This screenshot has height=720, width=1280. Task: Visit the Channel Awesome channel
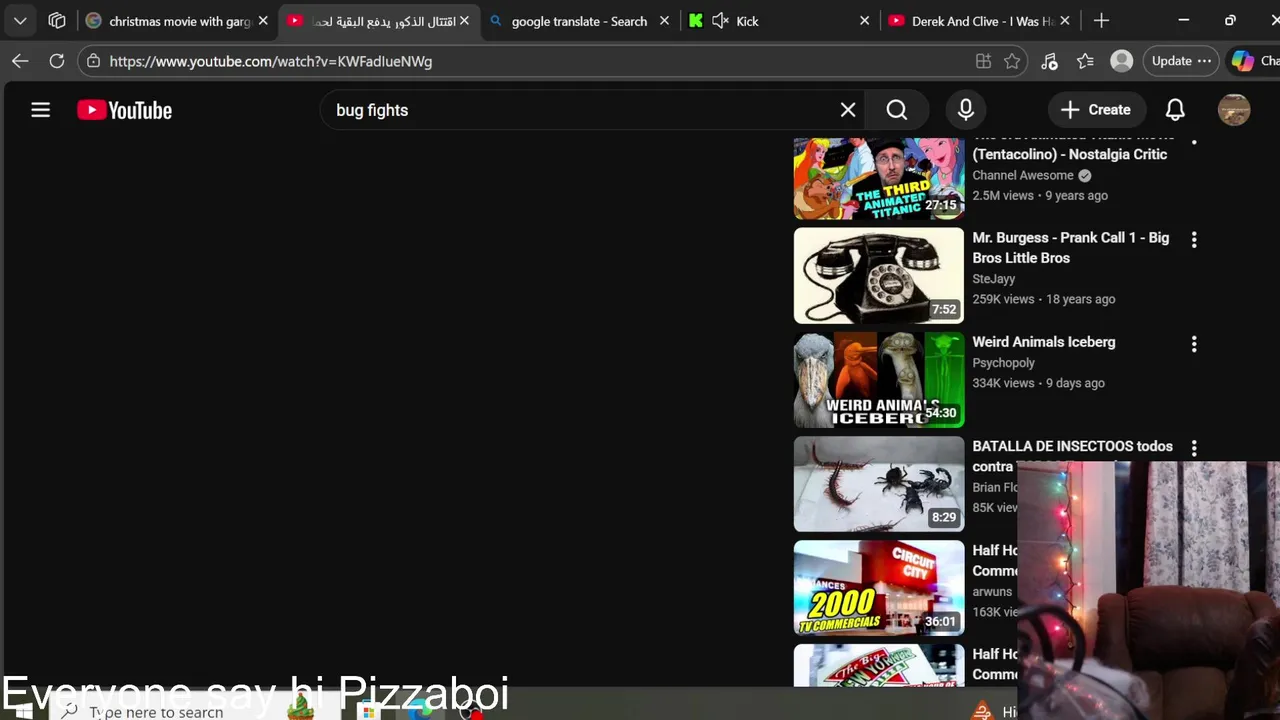click(1023, 175)
